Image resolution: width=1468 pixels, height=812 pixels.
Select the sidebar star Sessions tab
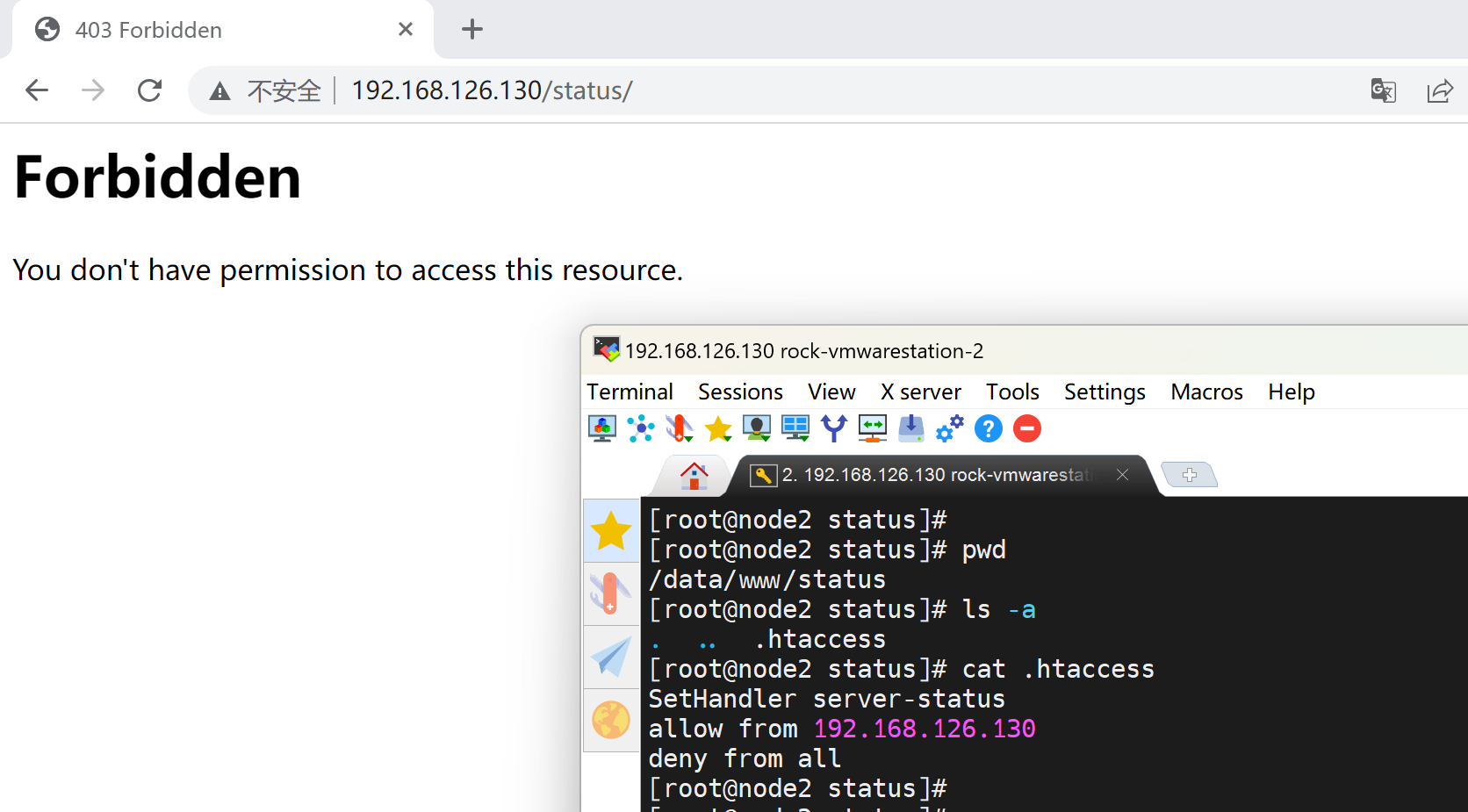point(610,531)
